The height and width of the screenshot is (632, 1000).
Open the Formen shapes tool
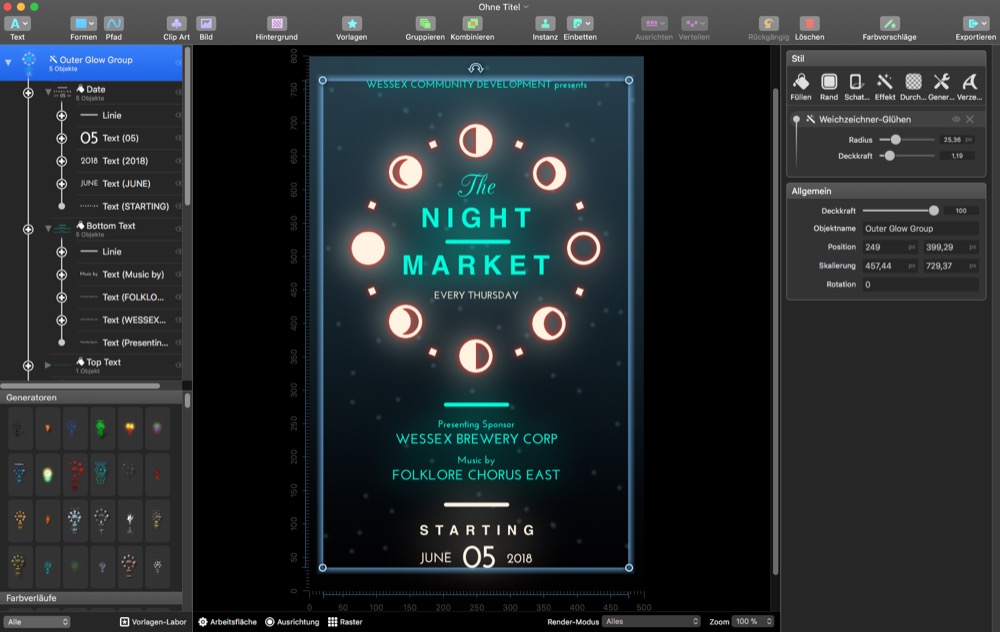[83, 28]
